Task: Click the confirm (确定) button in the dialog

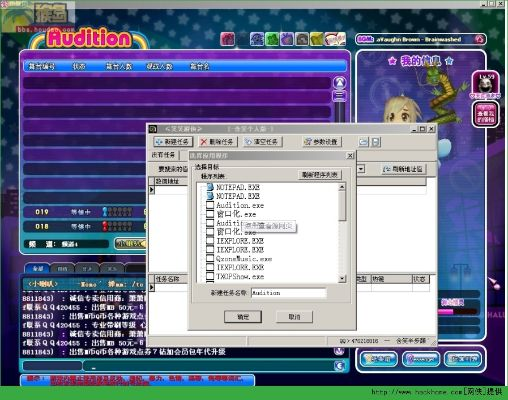Action: click(x=243, y=316)
